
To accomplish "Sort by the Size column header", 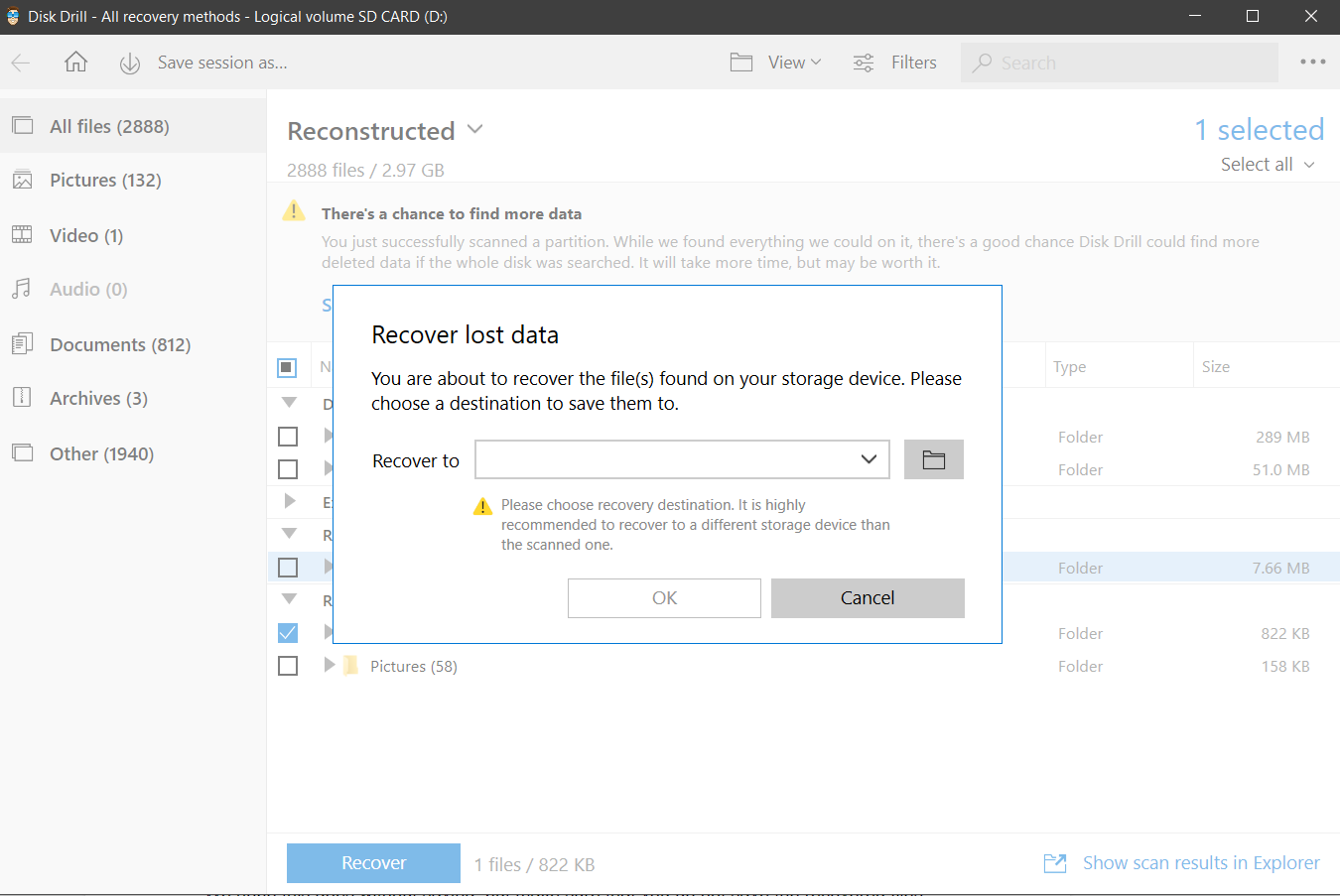I will 1216,366.
